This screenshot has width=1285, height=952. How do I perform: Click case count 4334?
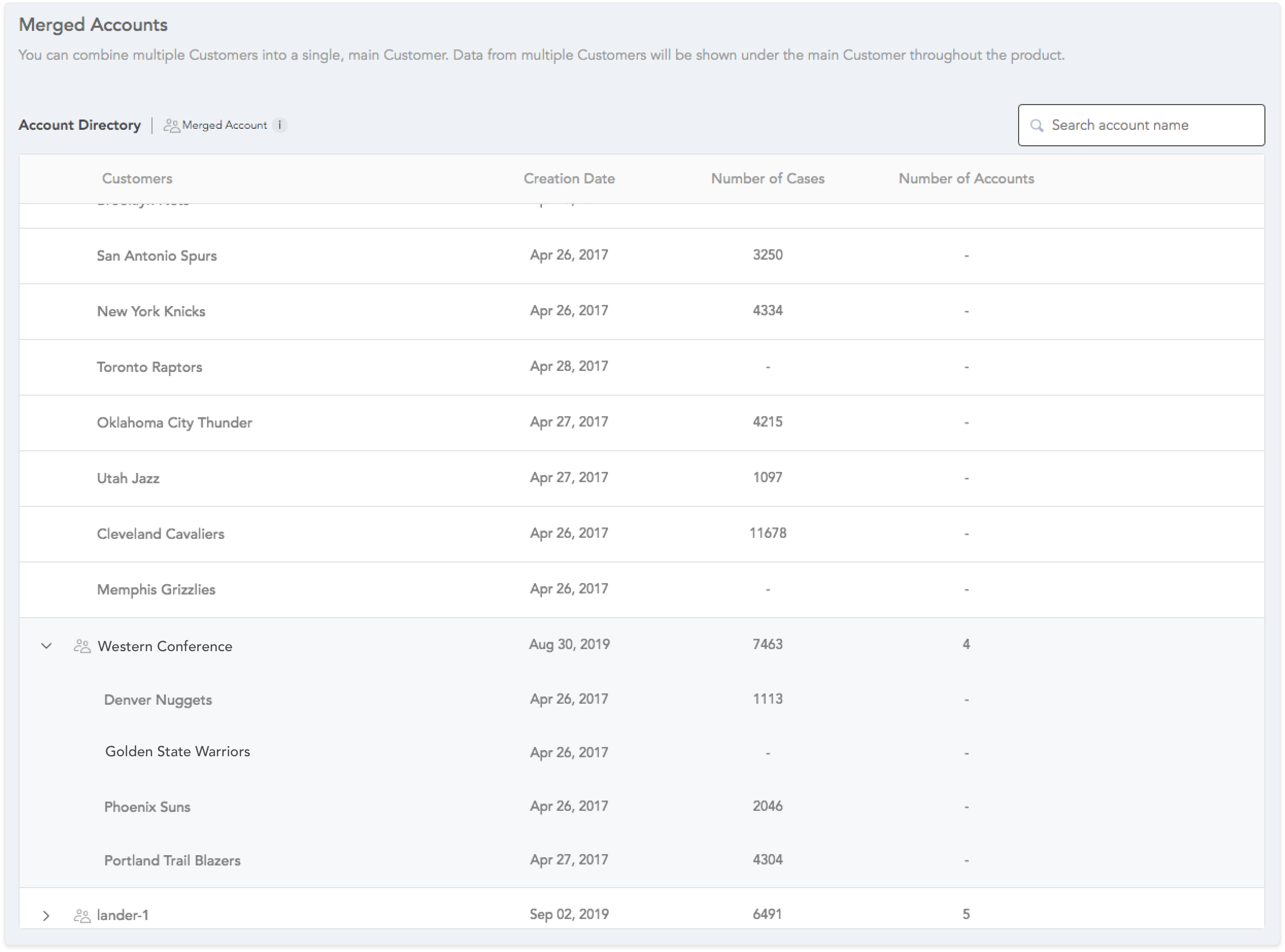coord(768,311)
